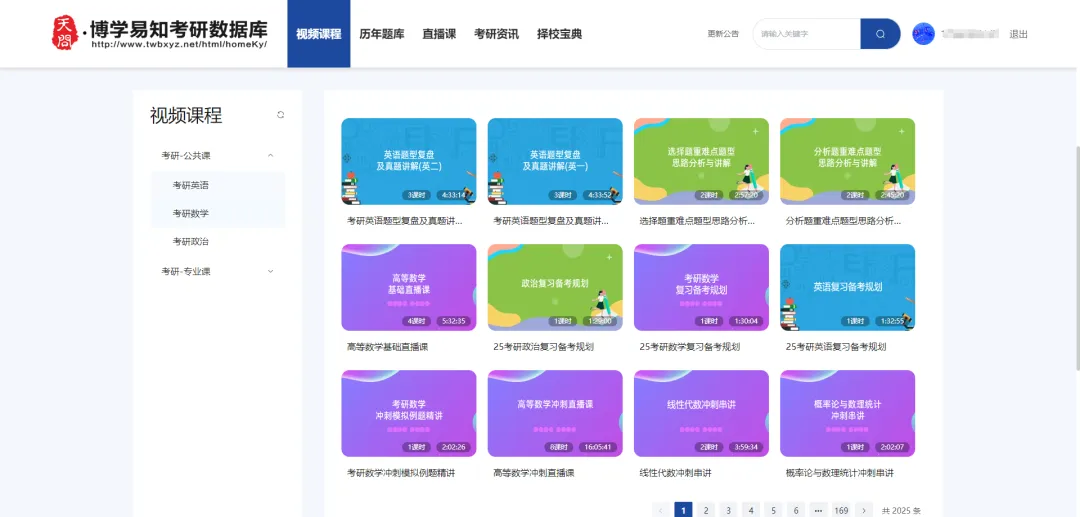Click the keyword search input field
The height and width of the screenshot is (517, 1080).
[x=805, y=34]
